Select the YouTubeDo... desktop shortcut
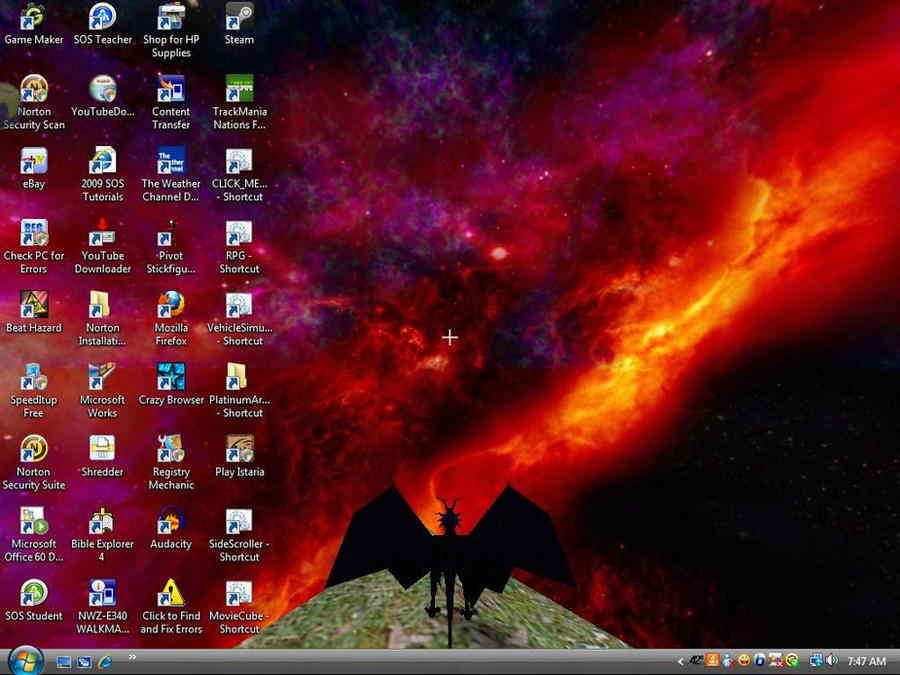 click(102, 96)
